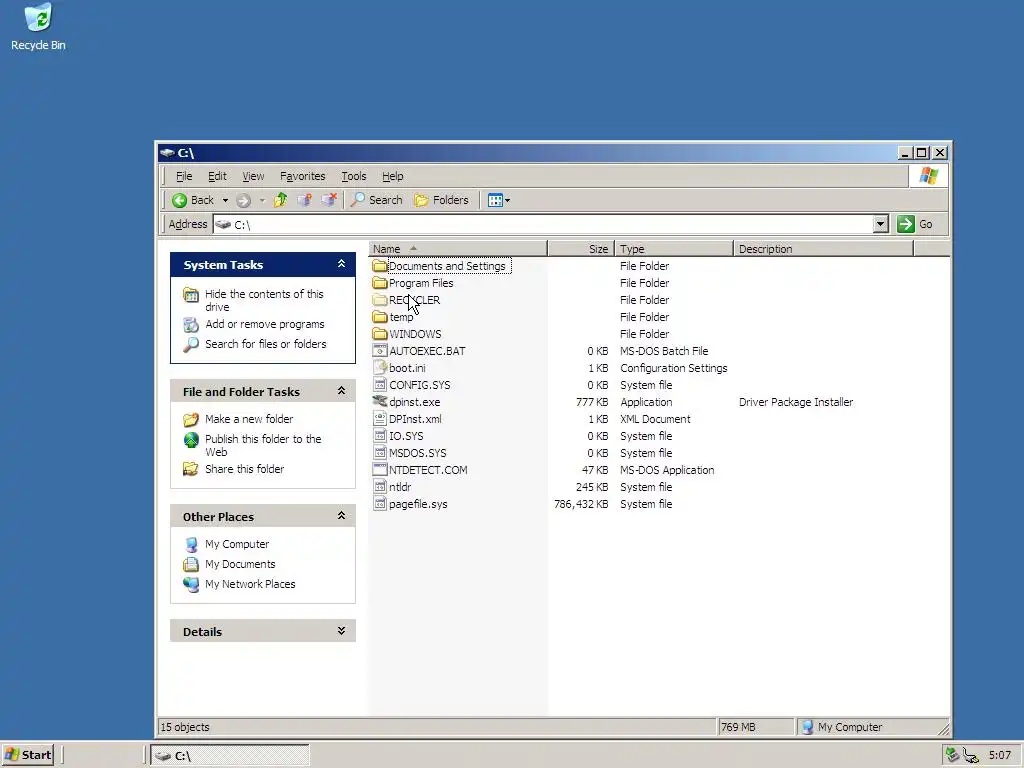Click Hide the contents of this drive
The width and height of the screenshot is (1024, 768).
pyautogui.click(x=264, y=300)
